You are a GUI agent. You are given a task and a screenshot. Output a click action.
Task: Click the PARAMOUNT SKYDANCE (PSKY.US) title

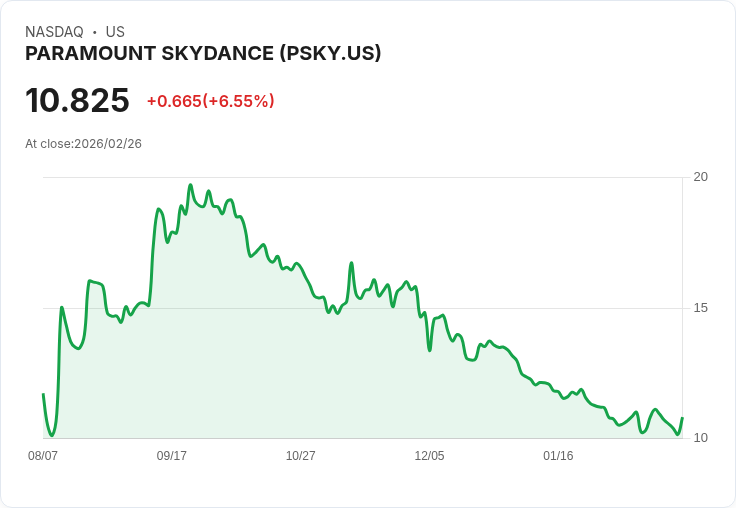(203, 54)
